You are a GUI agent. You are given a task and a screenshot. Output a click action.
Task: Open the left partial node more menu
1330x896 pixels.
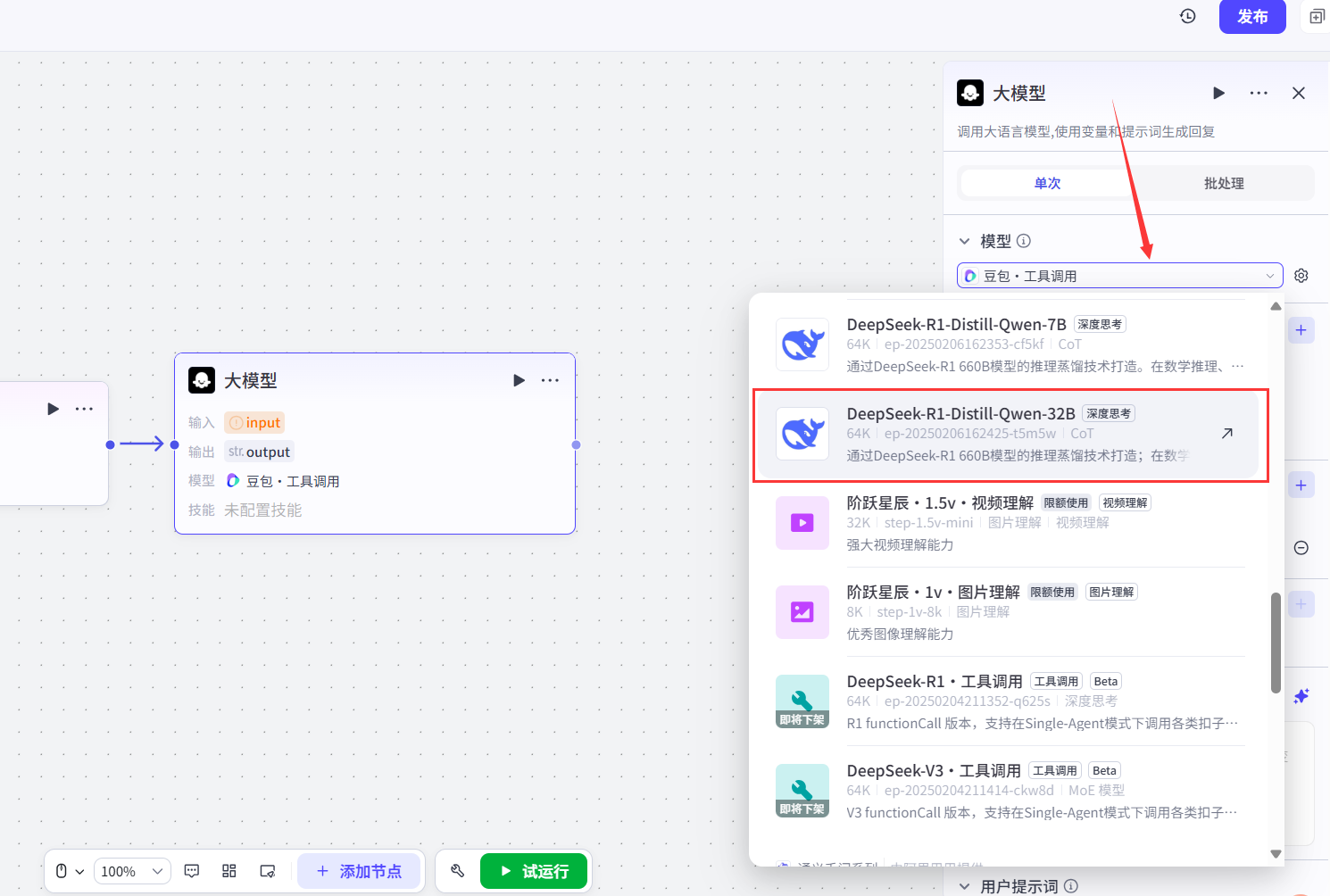point(84,409)
